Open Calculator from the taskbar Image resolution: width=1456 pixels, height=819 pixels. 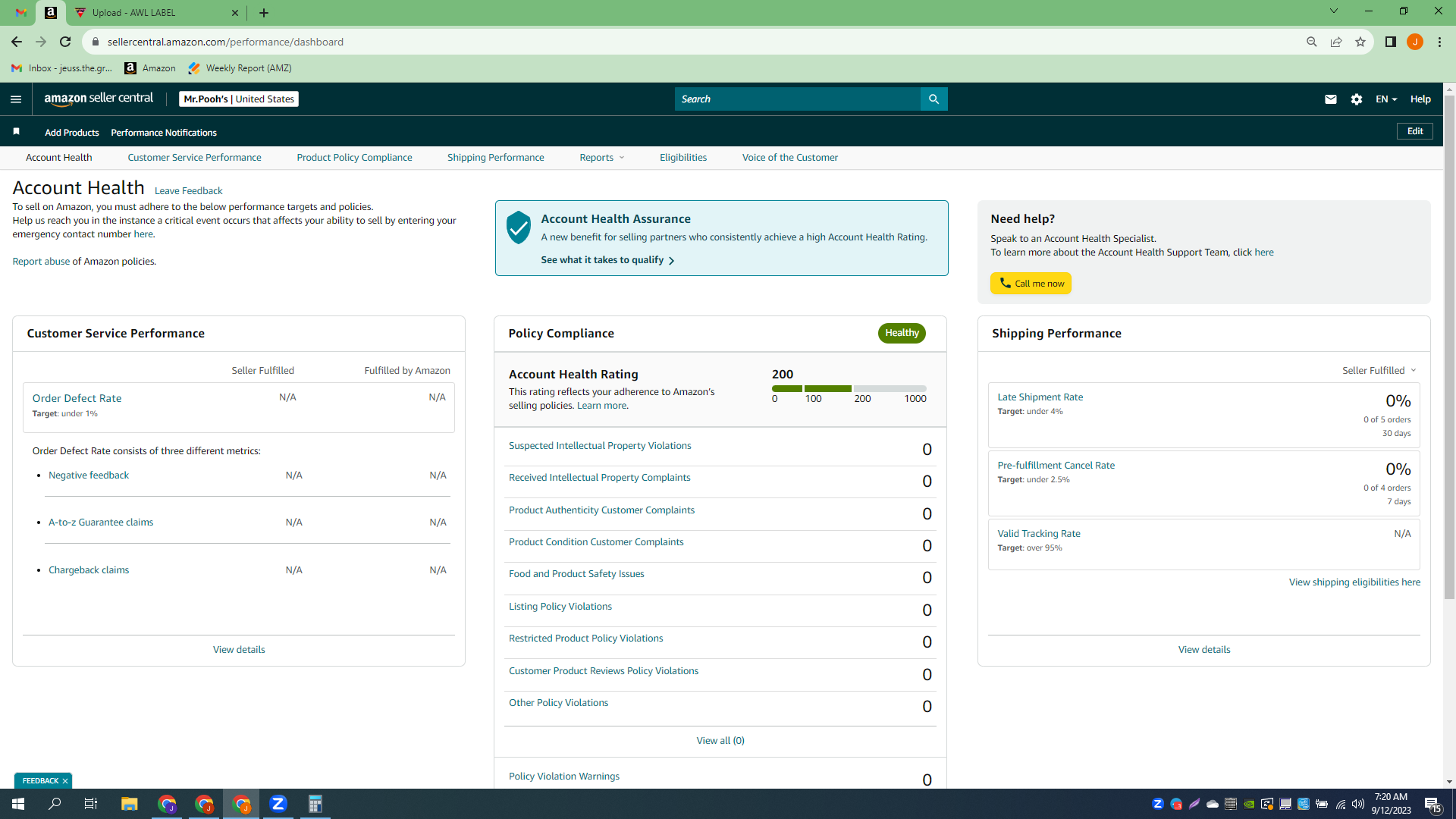315,804
